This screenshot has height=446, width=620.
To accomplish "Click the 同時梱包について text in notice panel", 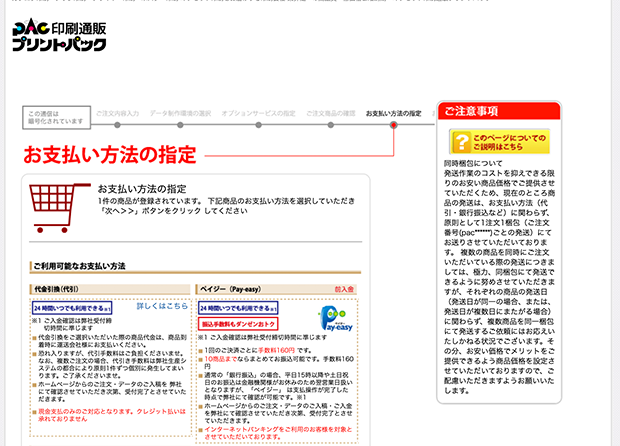I will pos(473,163).
